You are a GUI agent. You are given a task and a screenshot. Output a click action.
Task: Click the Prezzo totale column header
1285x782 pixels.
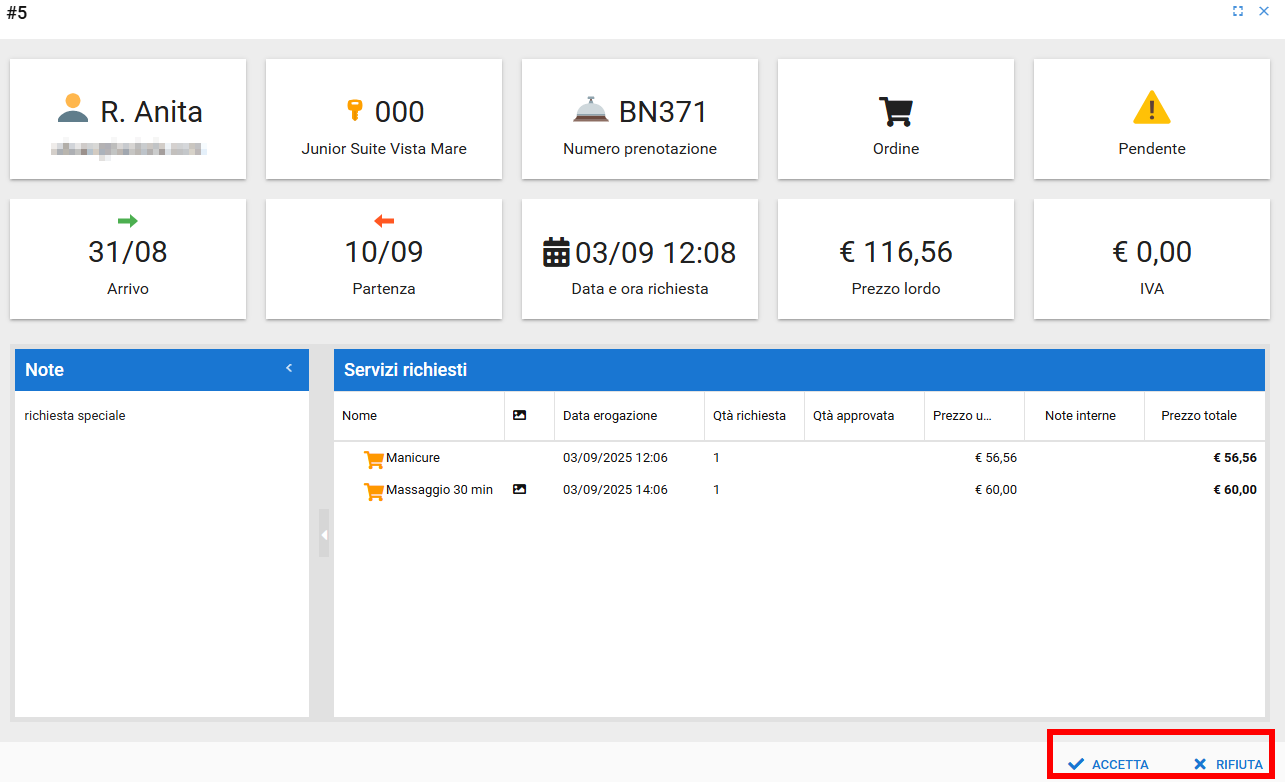pyautogui.click(x=1198, y=415)
